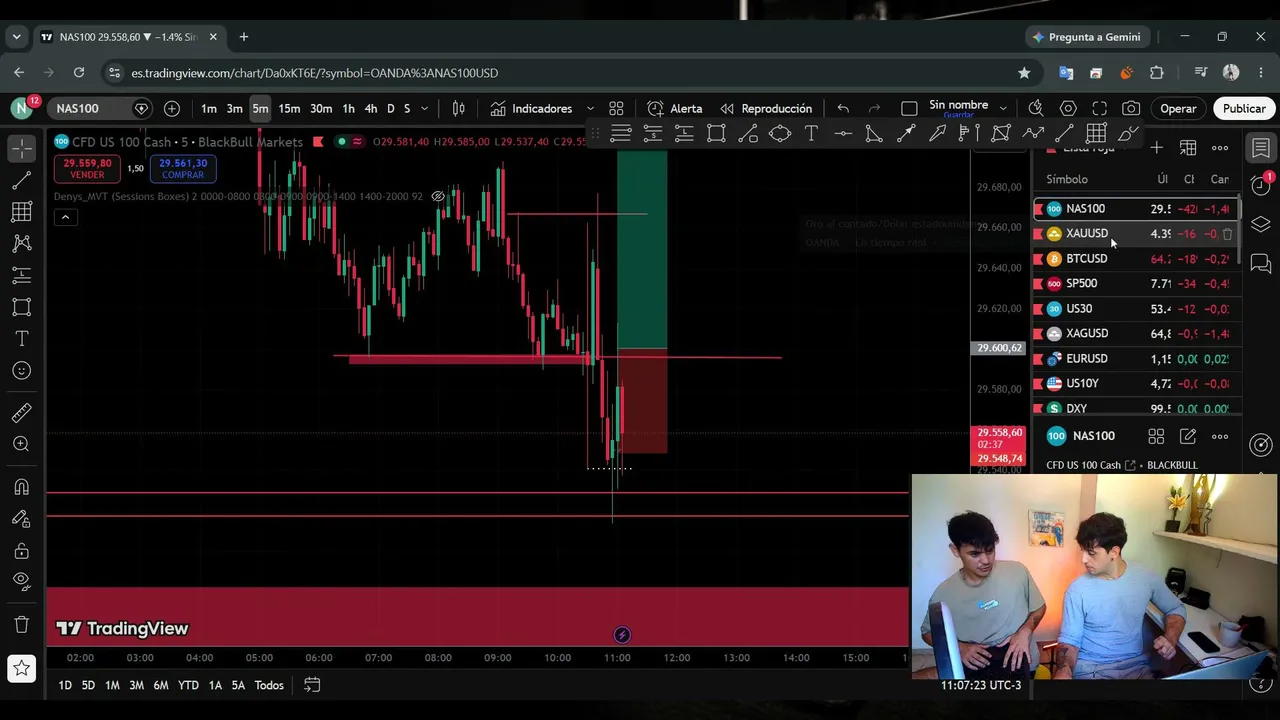Open the pattern tools in left sidebar
The image size is (1280, 720).
(21, 243)
